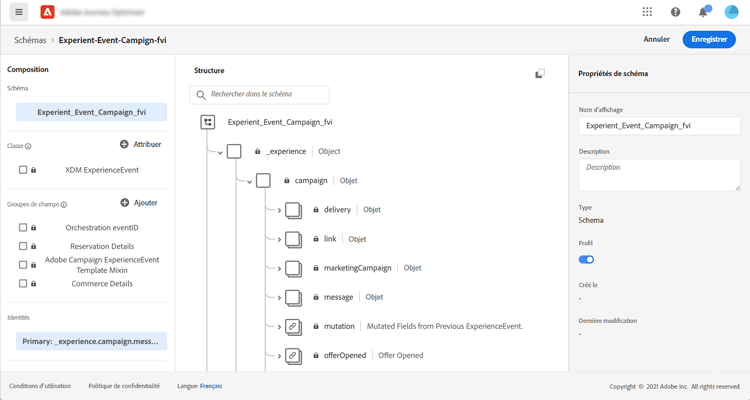Viewport: 750px width, 400px height.
Task: Collapse the _experience node
Action: pos(220,152)
